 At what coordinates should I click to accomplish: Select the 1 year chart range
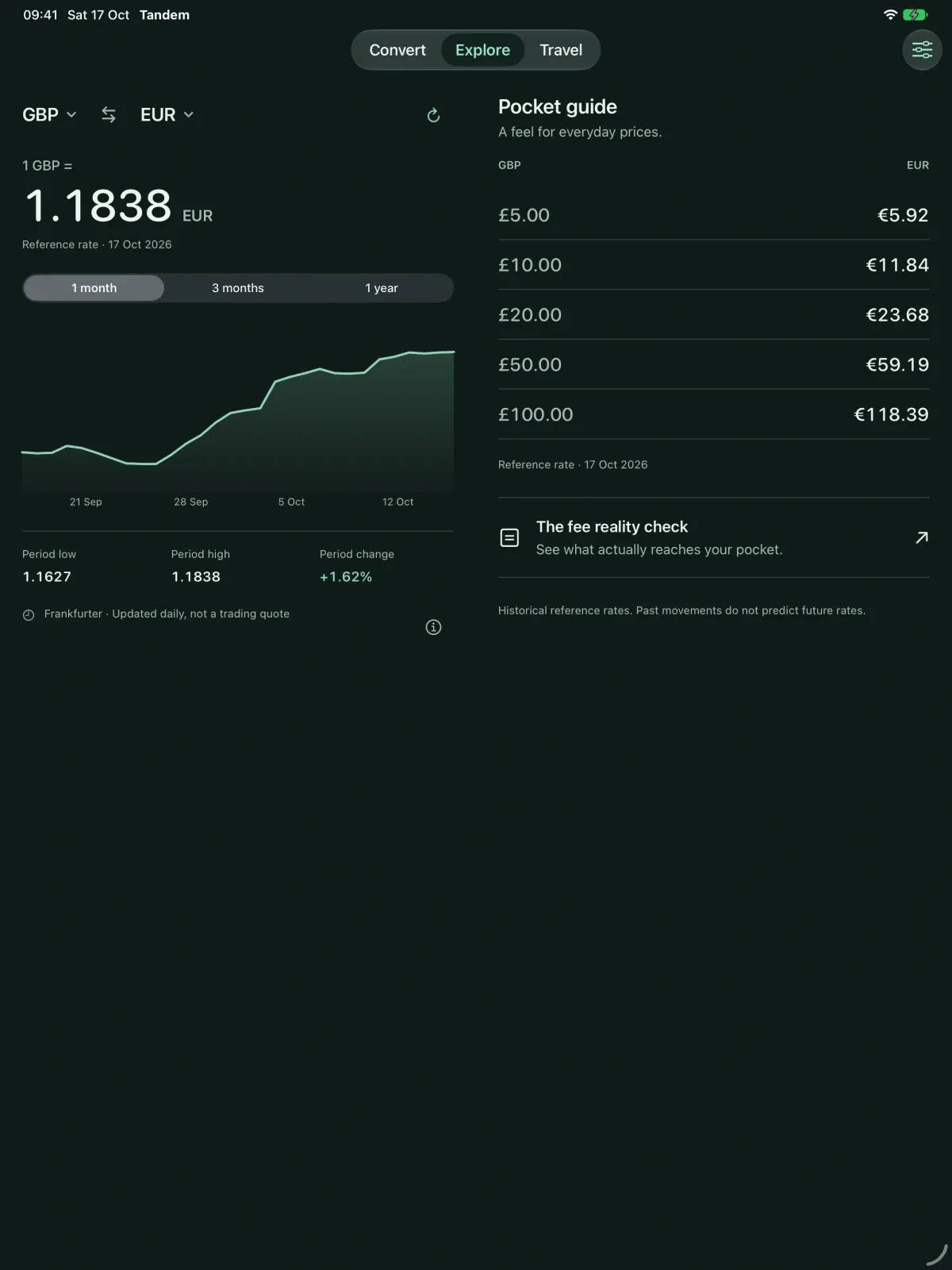point(382,288)
